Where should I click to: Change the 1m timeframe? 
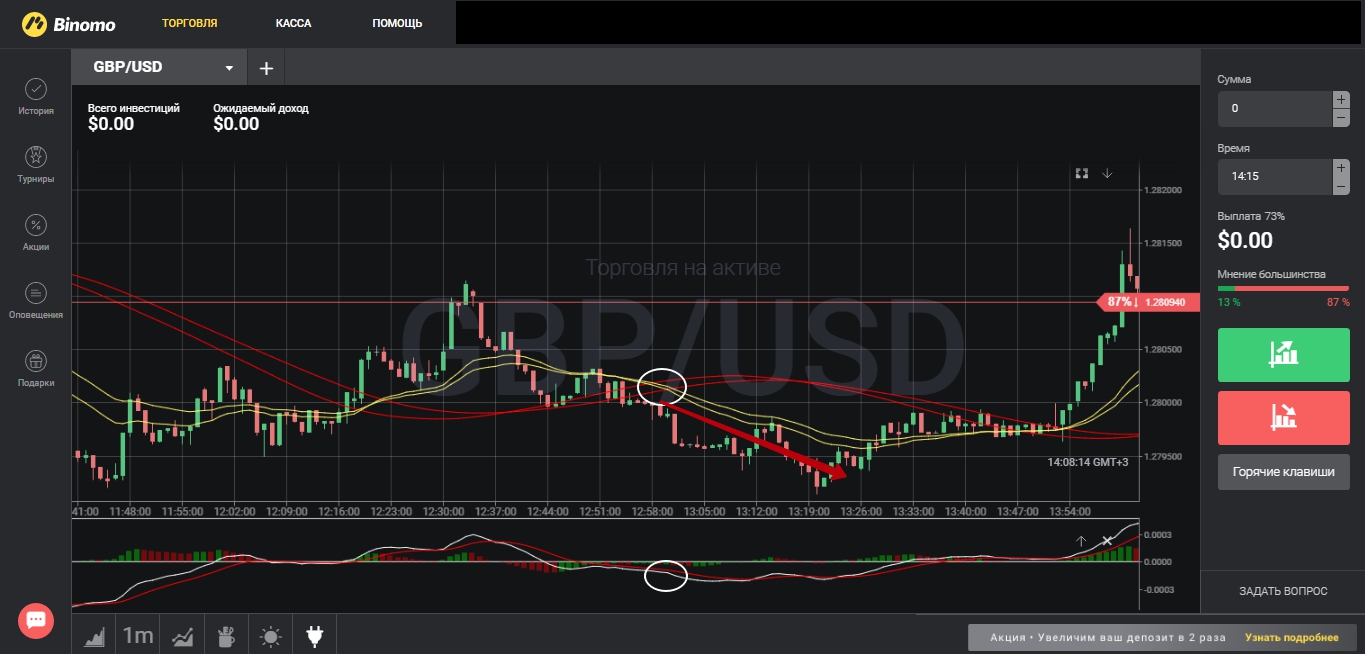[x=138, y=635]
